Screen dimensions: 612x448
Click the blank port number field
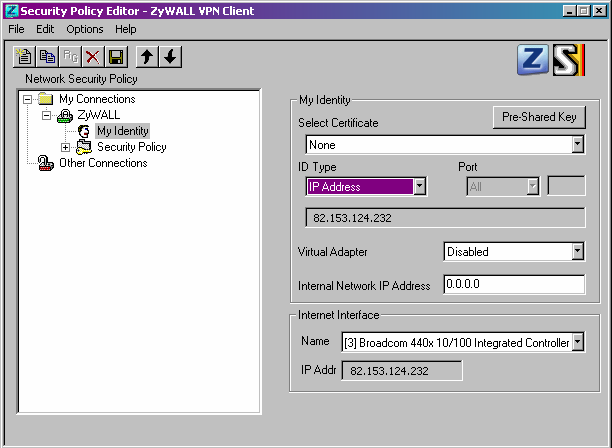(566, 186)
